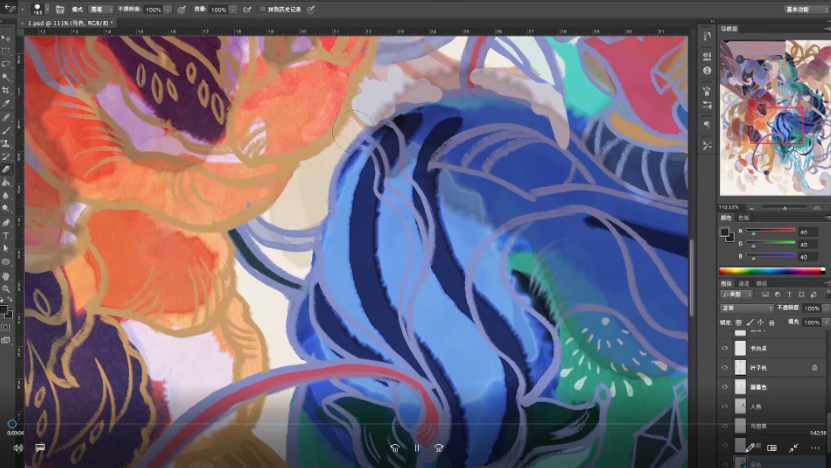Select the Clone Stamp tool
This screenshot has height=468, width=831.
pyautogui.click(x=6, y=144)
